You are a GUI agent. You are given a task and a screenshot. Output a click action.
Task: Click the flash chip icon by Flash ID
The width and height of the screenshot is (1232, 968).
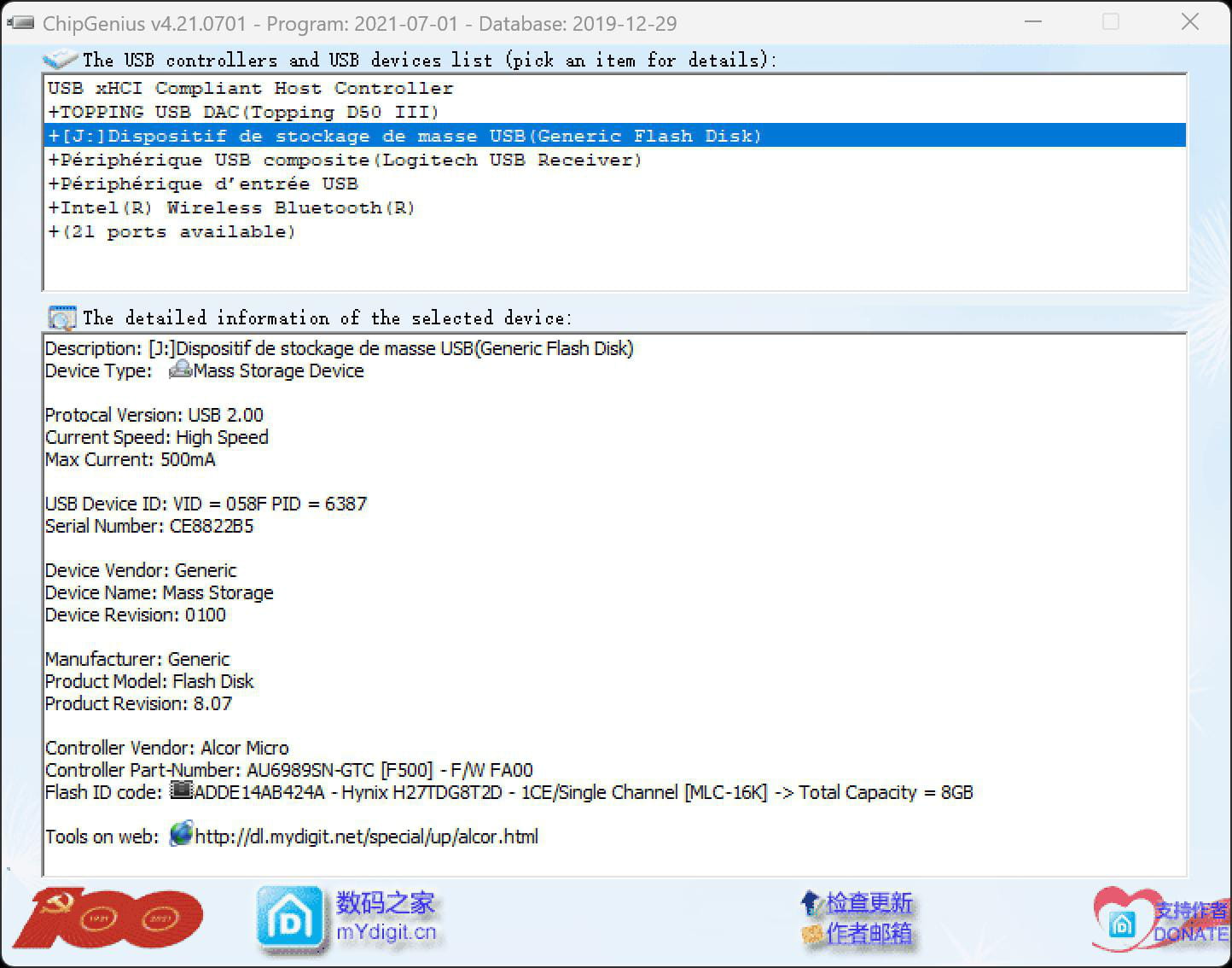[181, 790]
